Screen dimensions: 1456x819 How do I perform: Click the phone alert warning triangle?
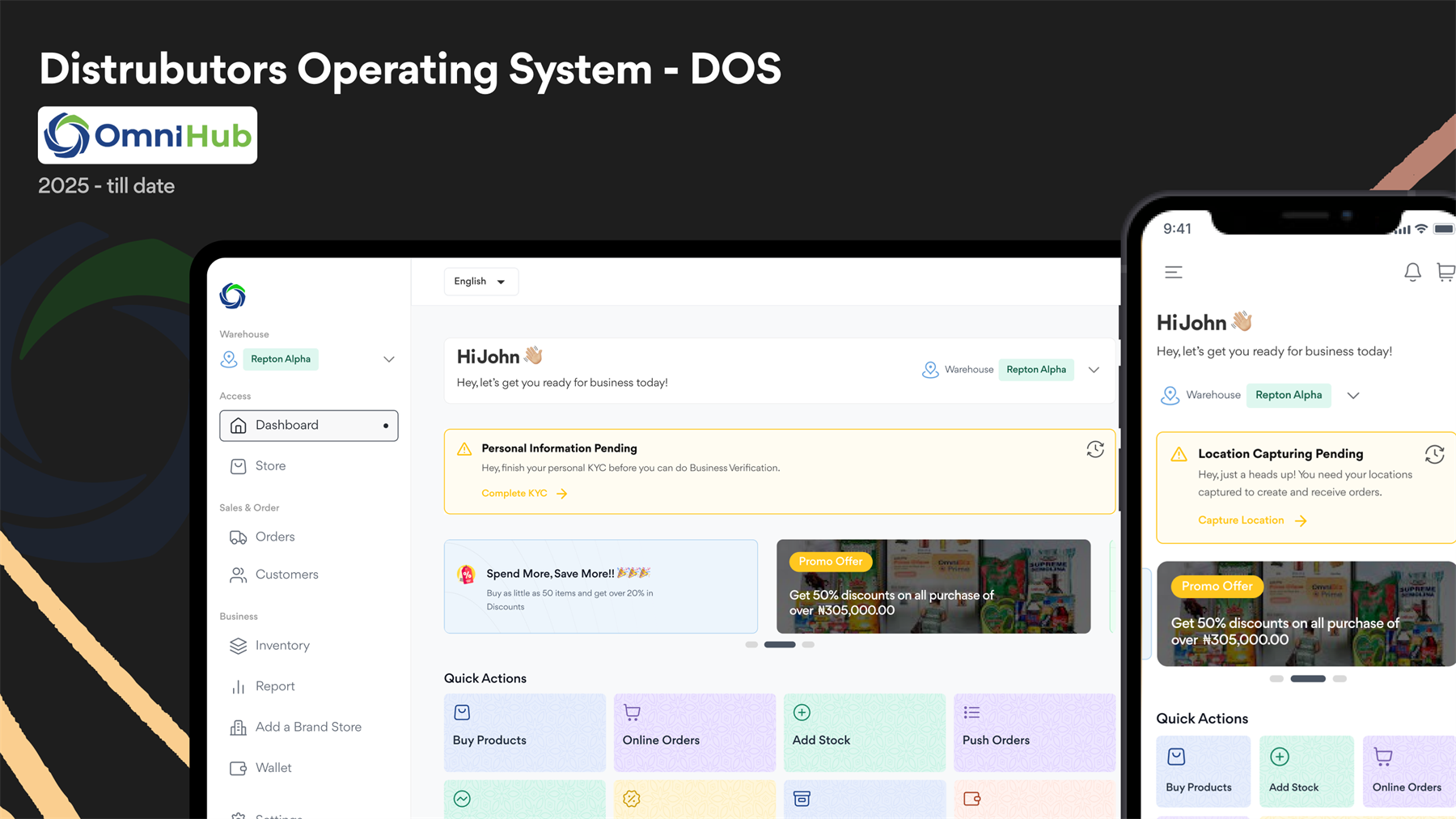click(x=1179, y=455)
